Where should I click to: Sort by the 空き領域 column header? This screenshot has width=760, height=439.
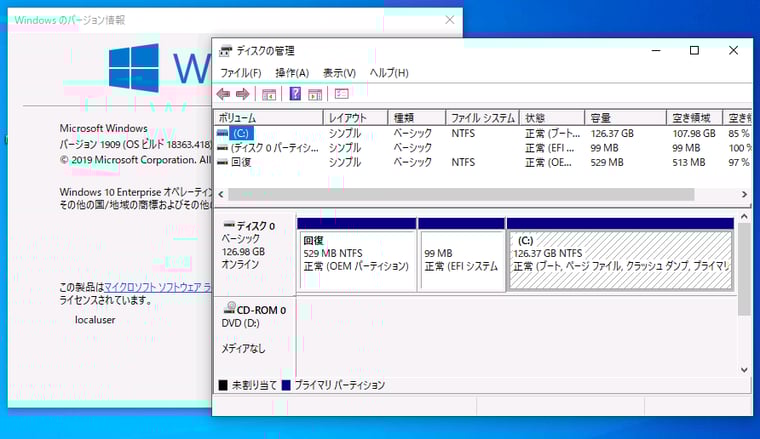coord(695,118)
